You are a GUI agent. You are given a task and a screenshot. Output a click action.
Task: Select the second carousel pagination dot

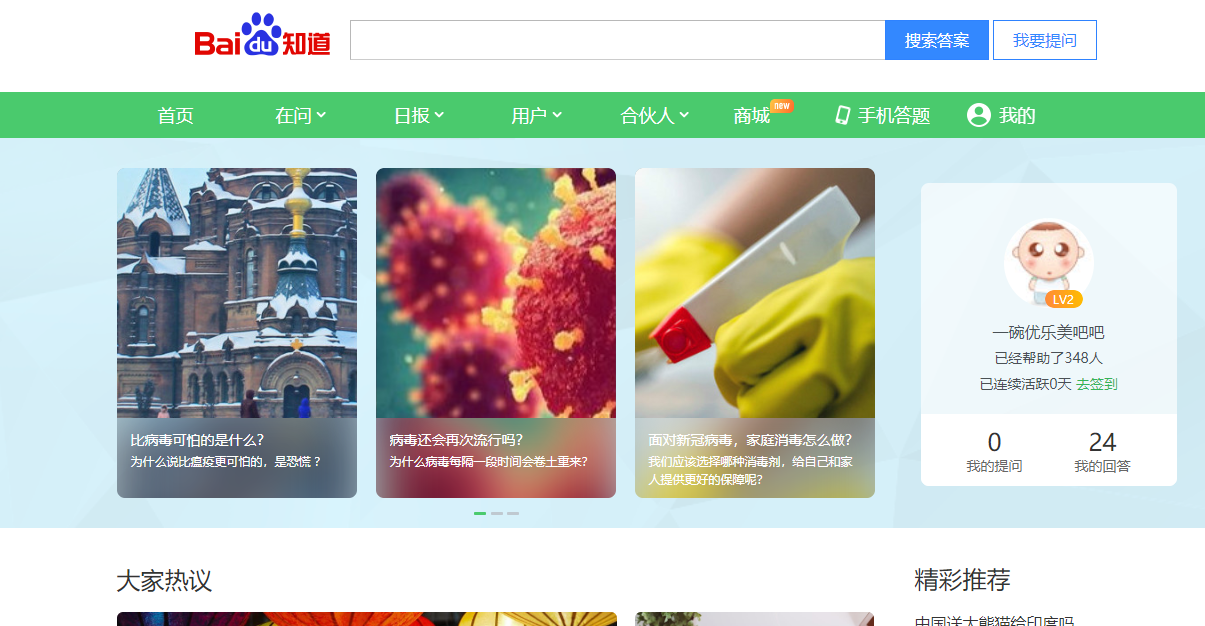496,513
